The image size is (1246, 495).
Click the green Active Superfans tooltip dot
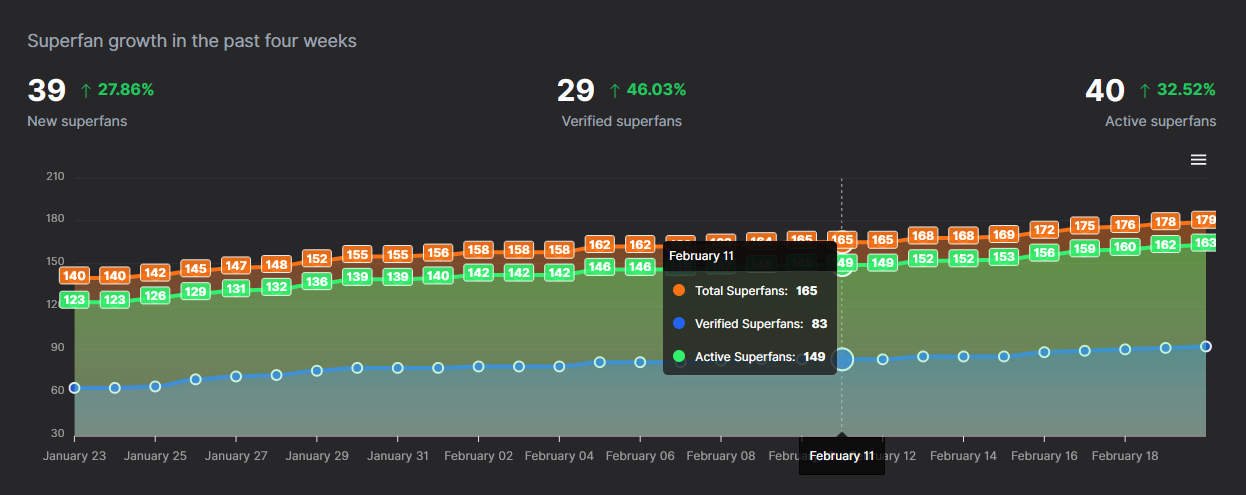pos(680,356)
